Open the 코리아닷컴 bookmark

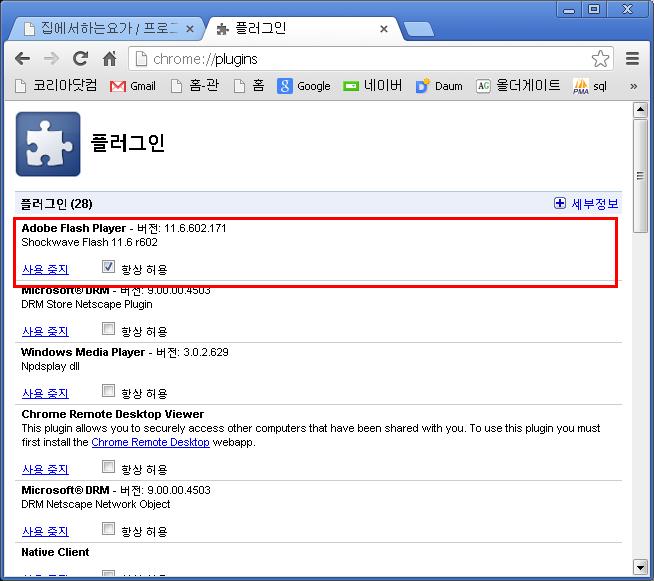56,86
